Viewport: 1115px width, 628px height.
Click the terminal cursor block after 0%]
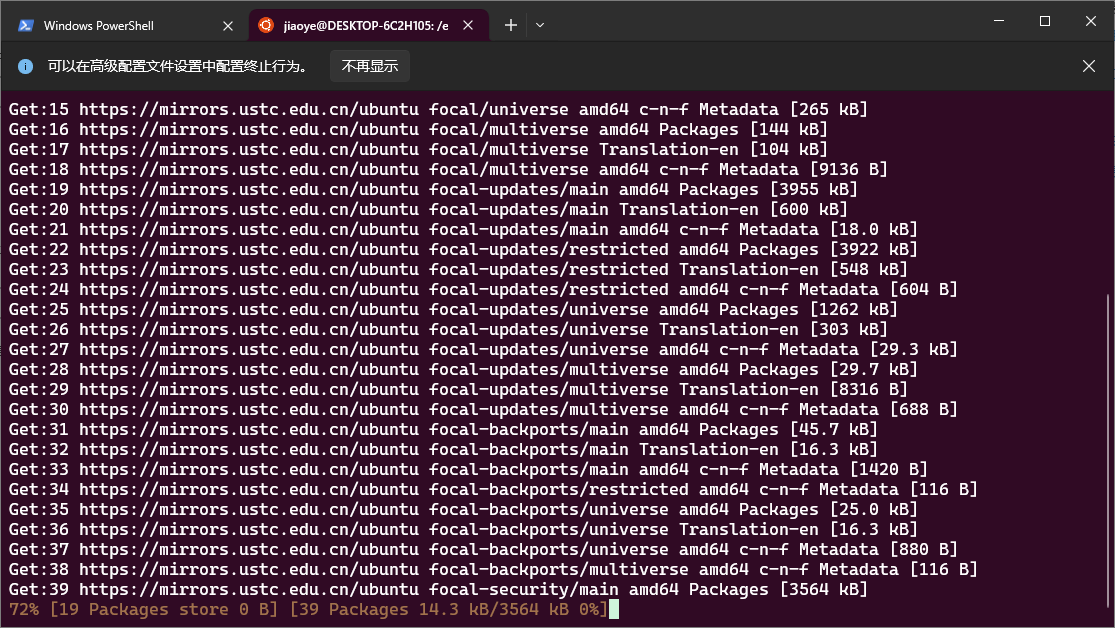coord(614,609)
